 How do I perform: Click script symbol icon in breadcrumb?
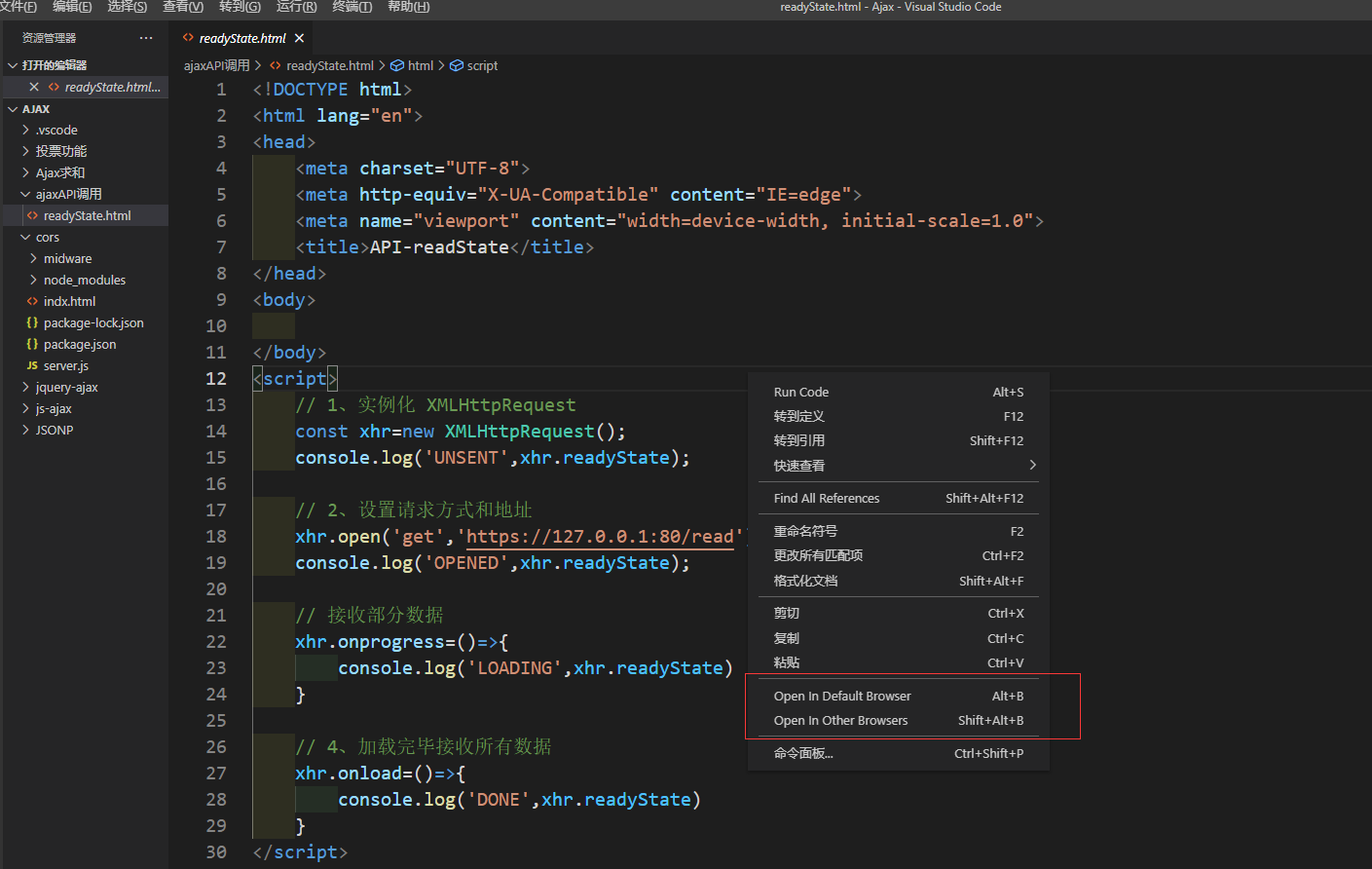tap(456, 65)
